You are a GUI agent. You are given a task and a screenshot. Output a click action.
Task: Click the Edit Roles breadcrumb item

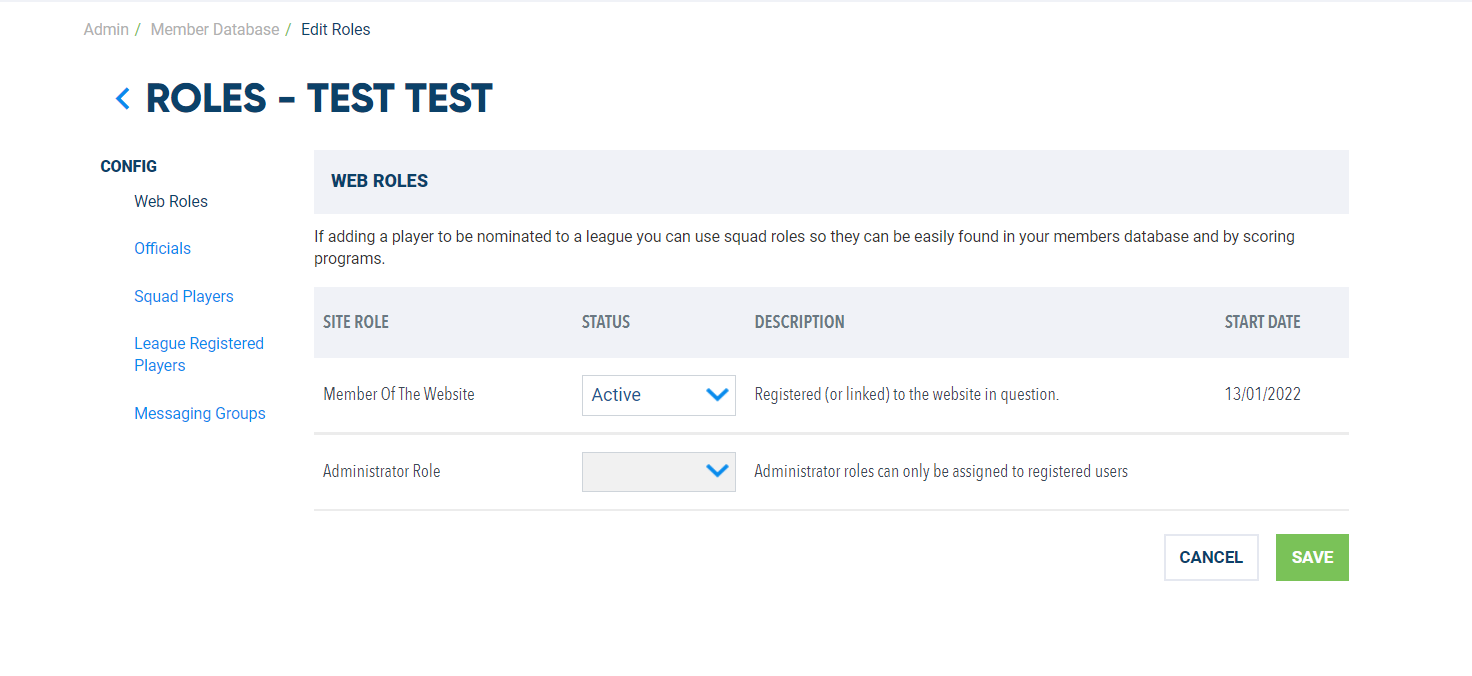click(336, 30)
